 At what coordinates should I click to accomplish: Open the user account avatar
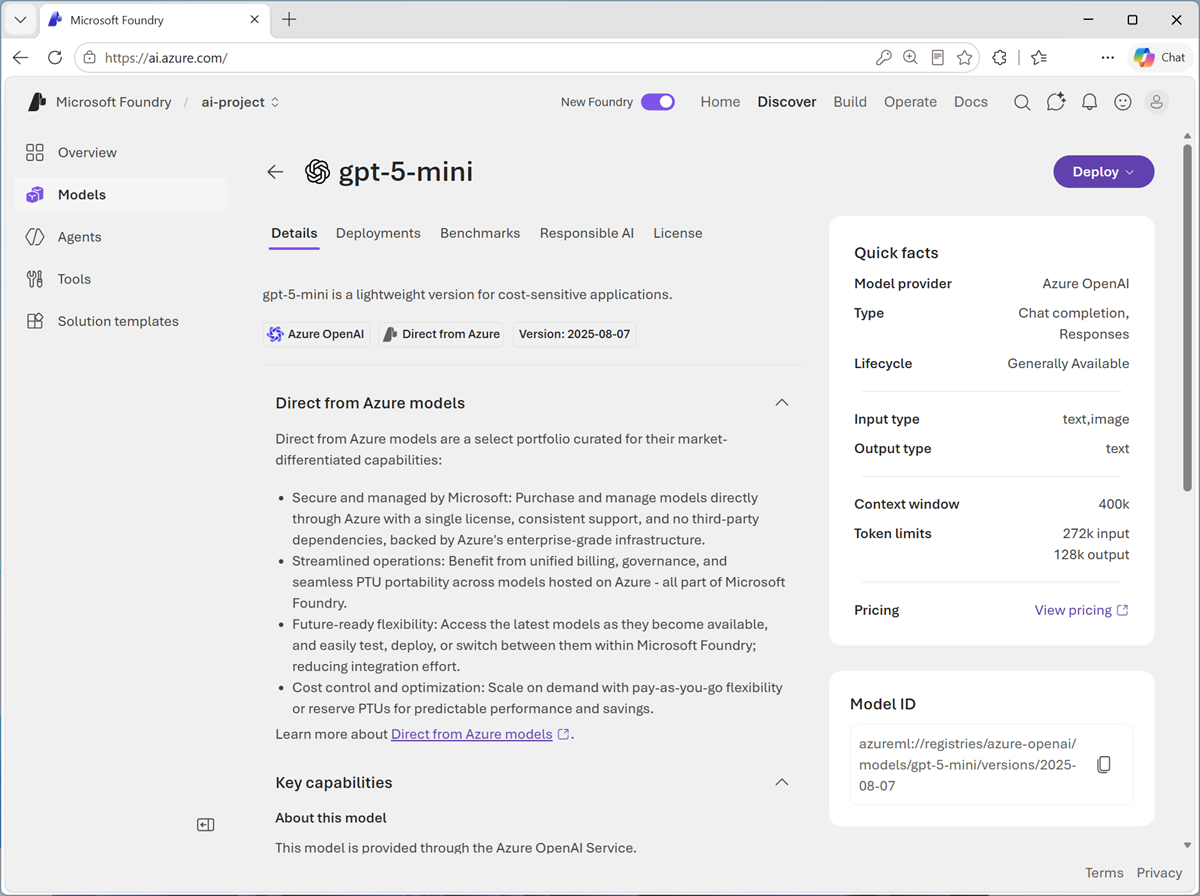tap(1157, 102)
